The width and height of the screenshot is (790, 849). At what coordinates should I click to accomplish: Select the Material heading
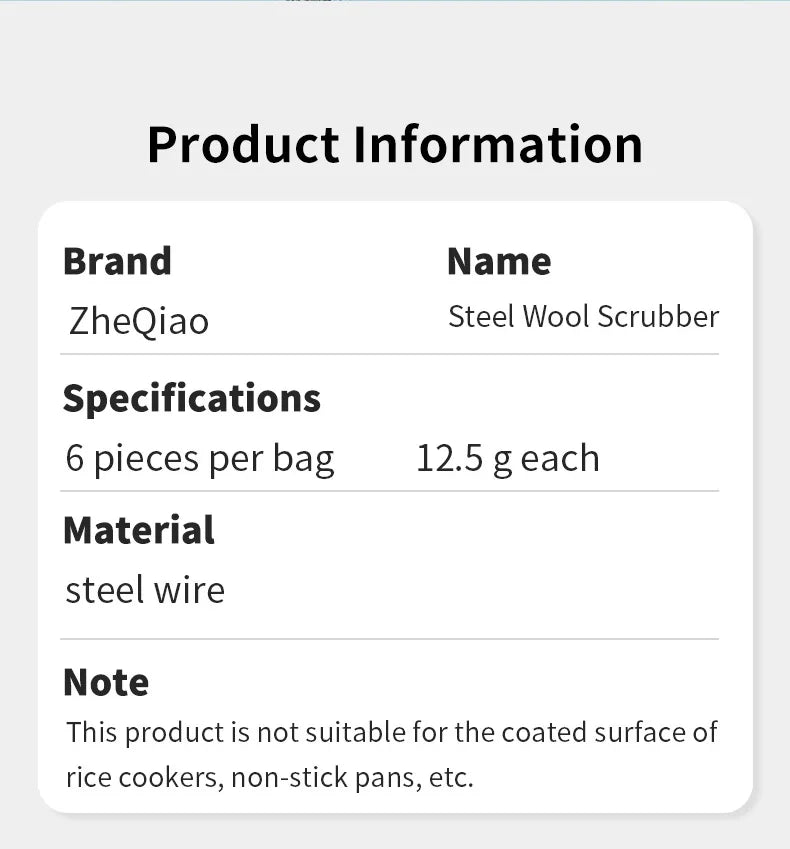(x=139, y=530)
